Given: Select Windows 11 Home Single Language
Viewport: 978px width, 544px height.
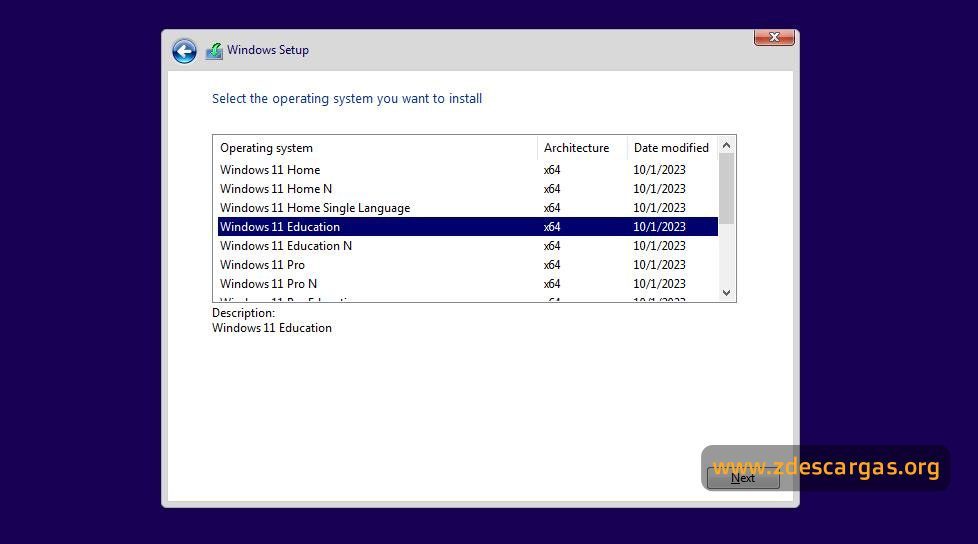Looking at the screenshot, I should (x=468, y=208).
